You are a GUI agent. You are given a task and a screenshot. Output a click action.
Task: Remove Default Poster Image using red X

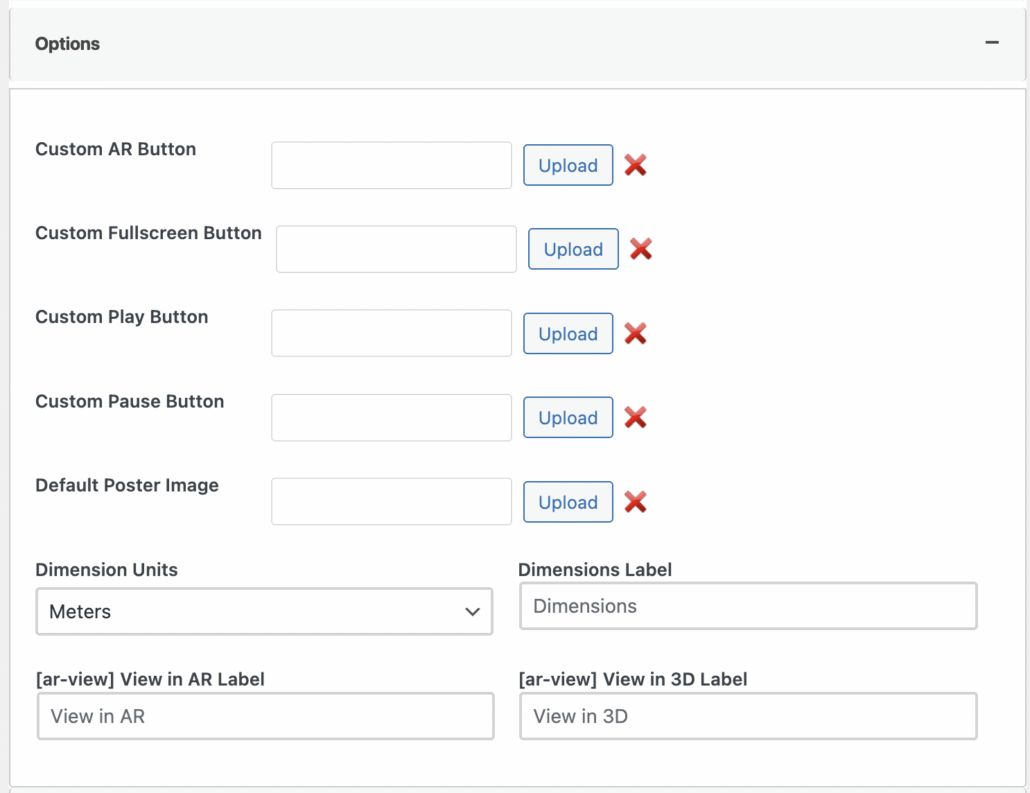(x=635, y=502)
